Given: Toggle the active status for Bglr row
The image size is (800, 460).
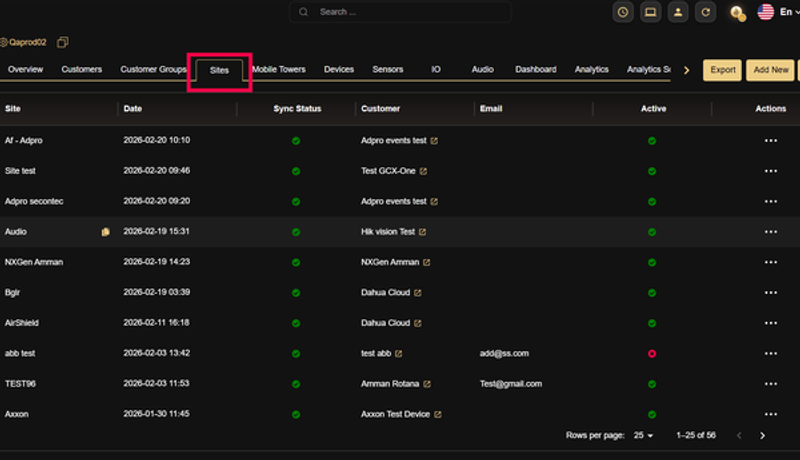Looking at the screenshot, I should click(652, 293).
